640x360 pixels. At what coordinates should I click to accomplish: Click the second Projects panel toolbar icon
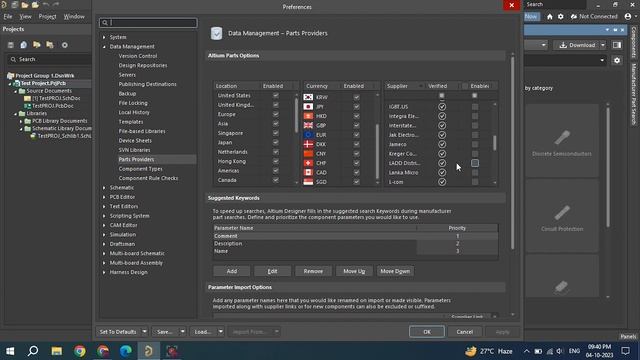click(24, 45)
